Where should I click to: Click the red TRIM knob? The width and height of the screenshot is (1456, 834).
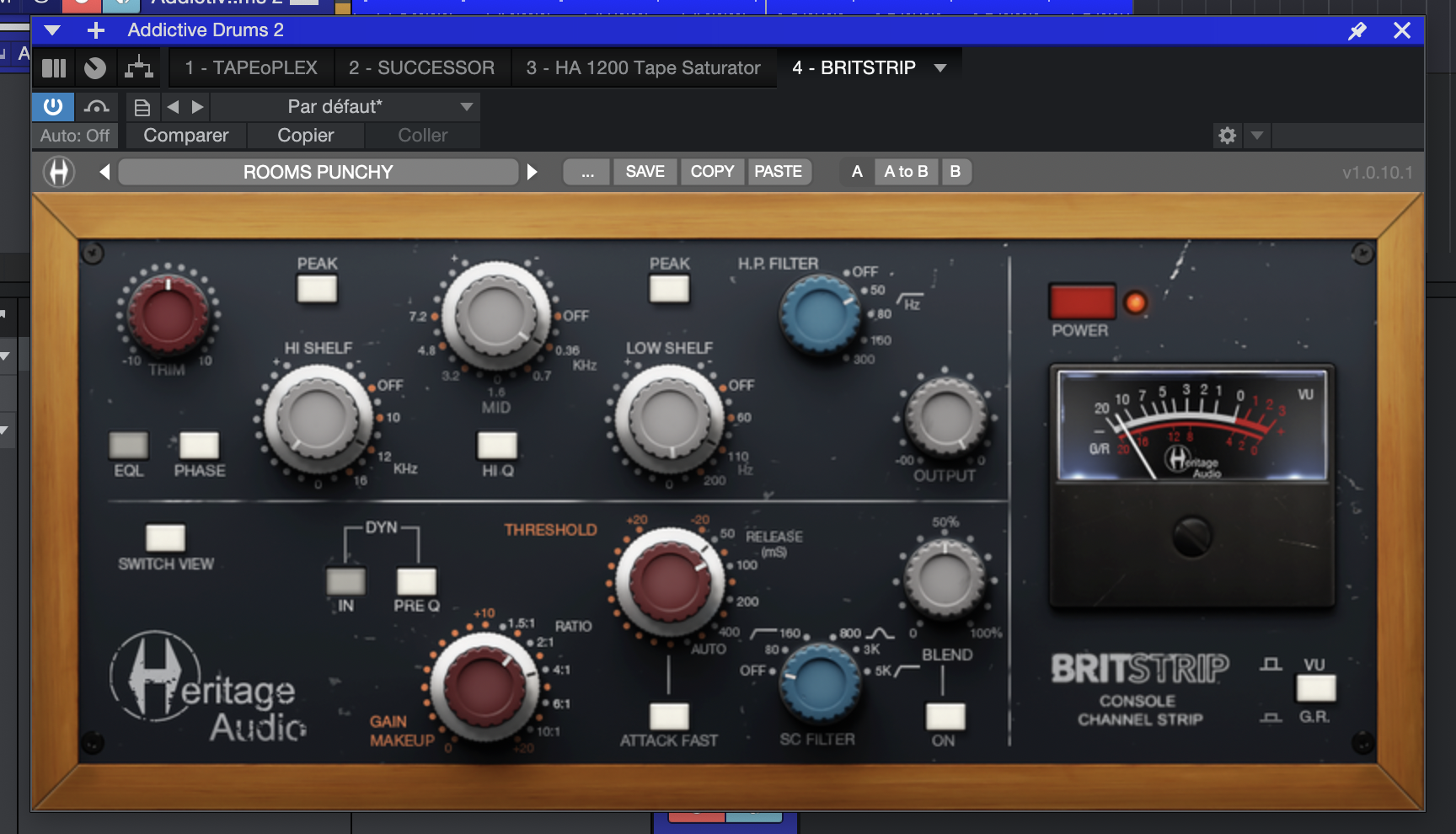(168, 313)
